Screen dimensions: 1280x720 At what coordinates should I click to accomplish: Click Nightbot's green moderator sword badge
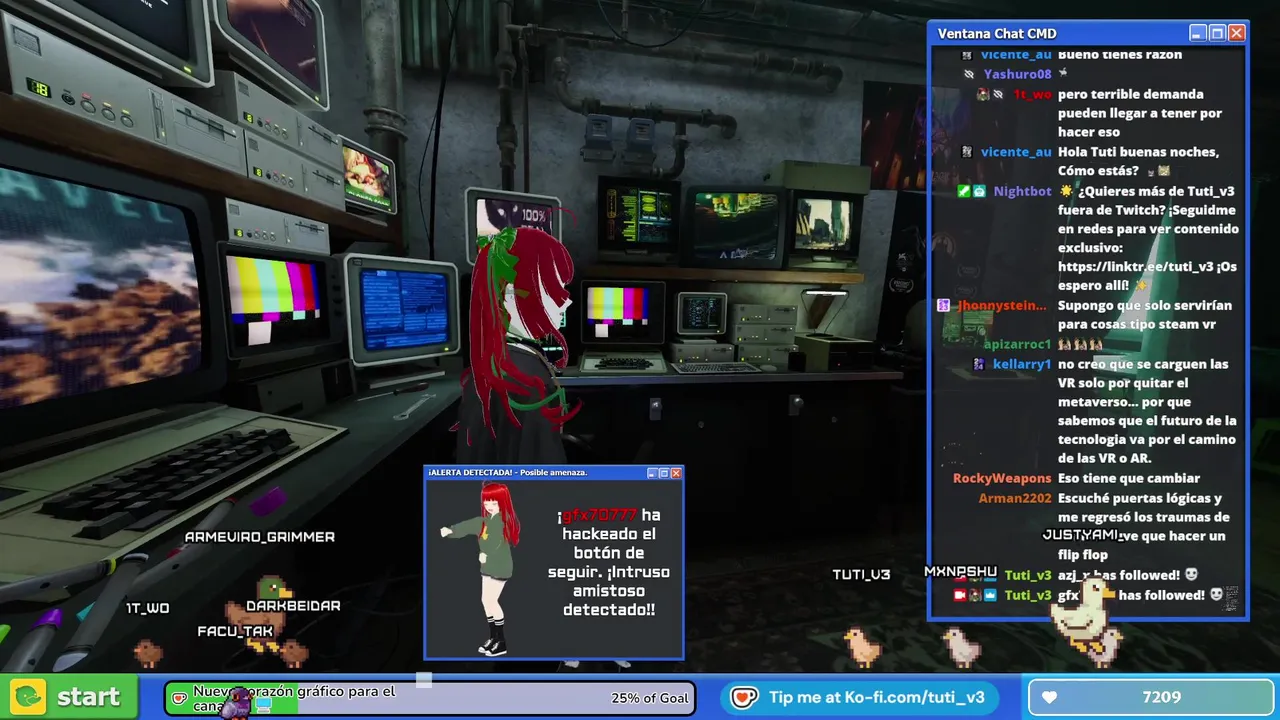[964, 191]
